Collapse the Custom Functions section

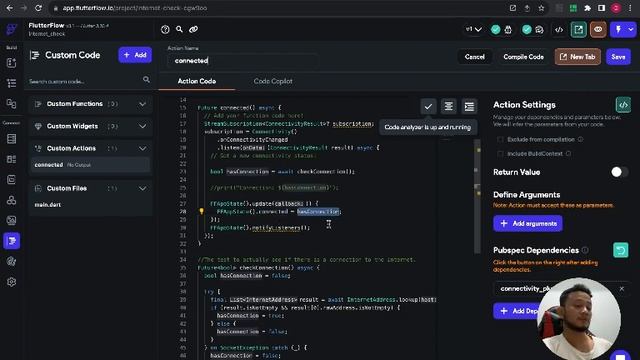click(x=142, y=104)
